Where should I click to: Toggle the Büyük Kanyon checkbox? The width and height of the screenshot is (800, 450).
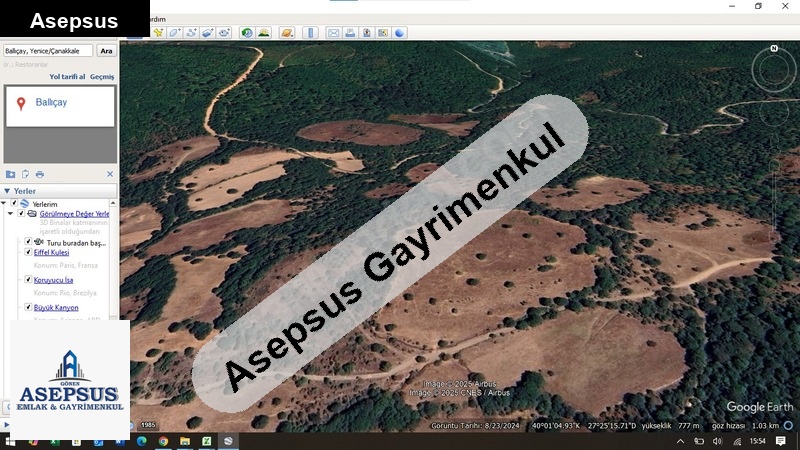[x=28, y=308]
